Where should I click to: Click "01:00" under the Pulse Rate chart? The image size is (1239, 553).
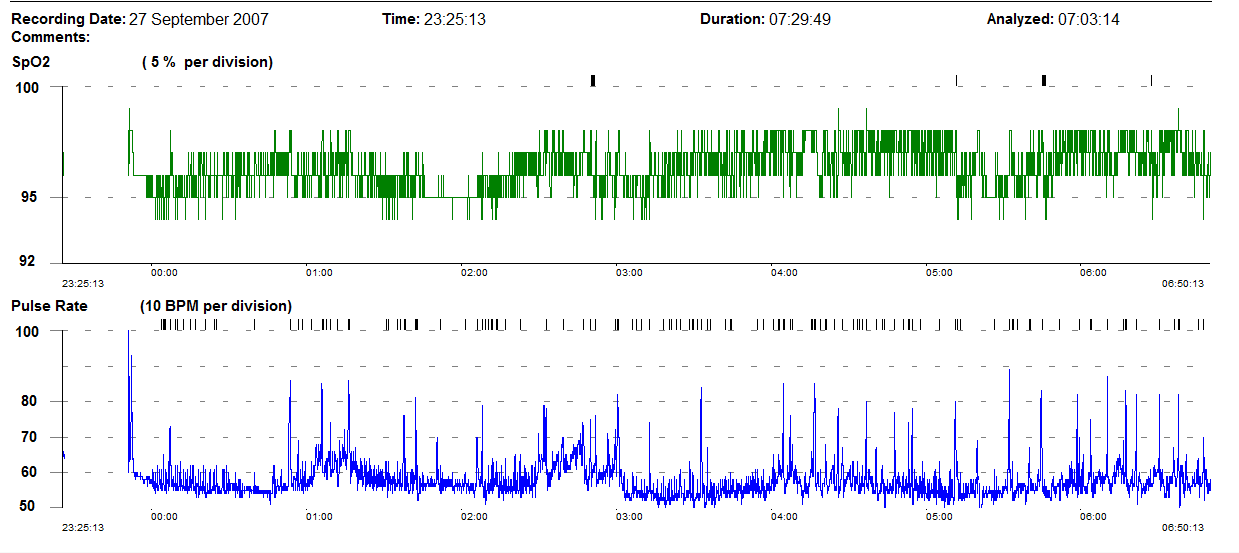pos(319,517)
